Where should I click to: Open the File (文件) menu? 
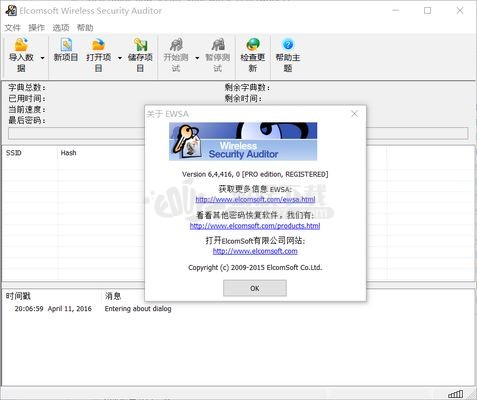(x=13, y=28)
